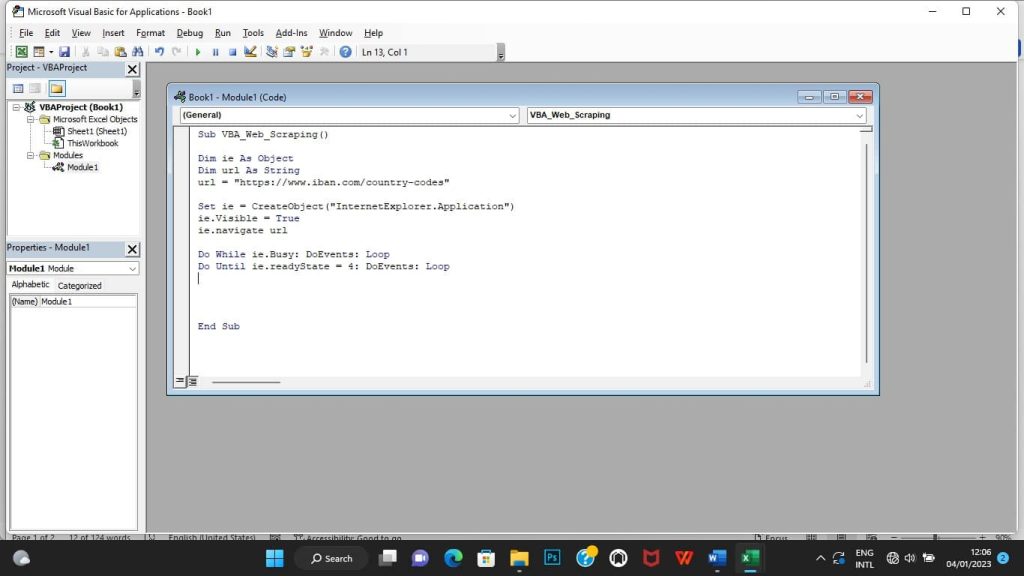The height and width of the screenshot is (576, 1024).
Task: Click the code window horizontal scrollbar
Action: [246, 382]
